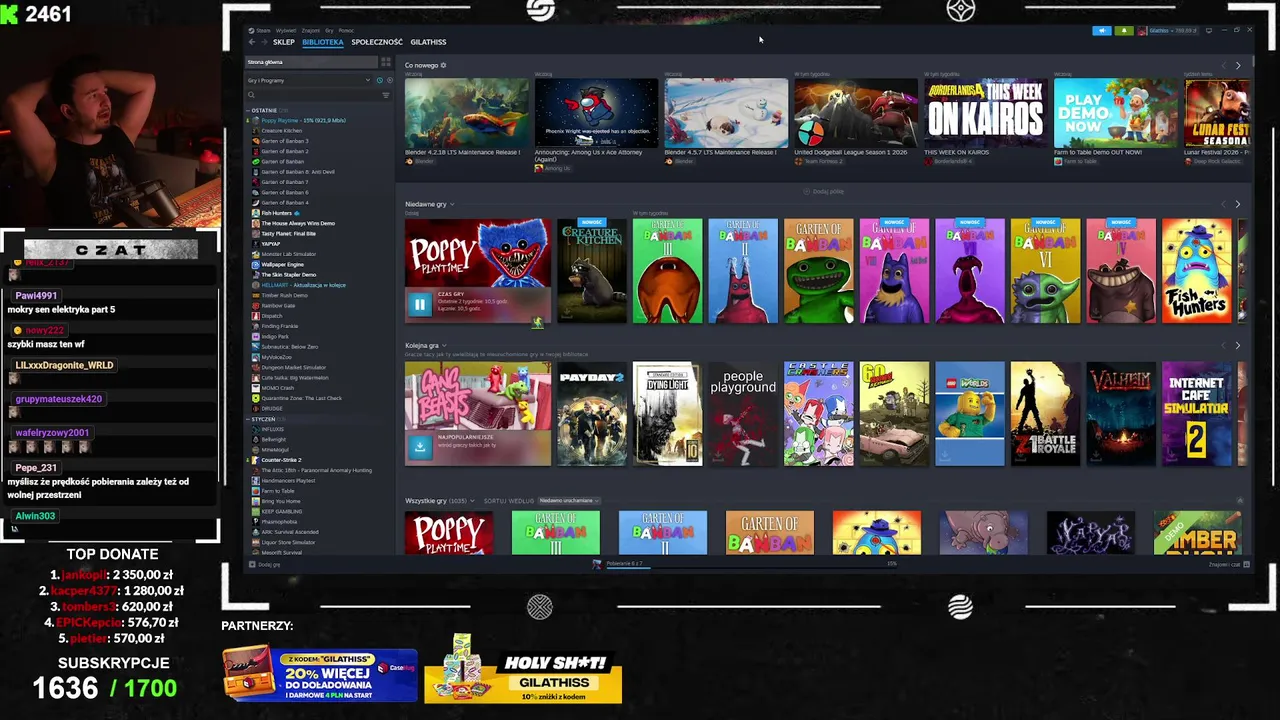This screenshot has height=720, width=1280.
Task: Toggle the ready-to-play filter icon
Action: (x=390, y=80)
